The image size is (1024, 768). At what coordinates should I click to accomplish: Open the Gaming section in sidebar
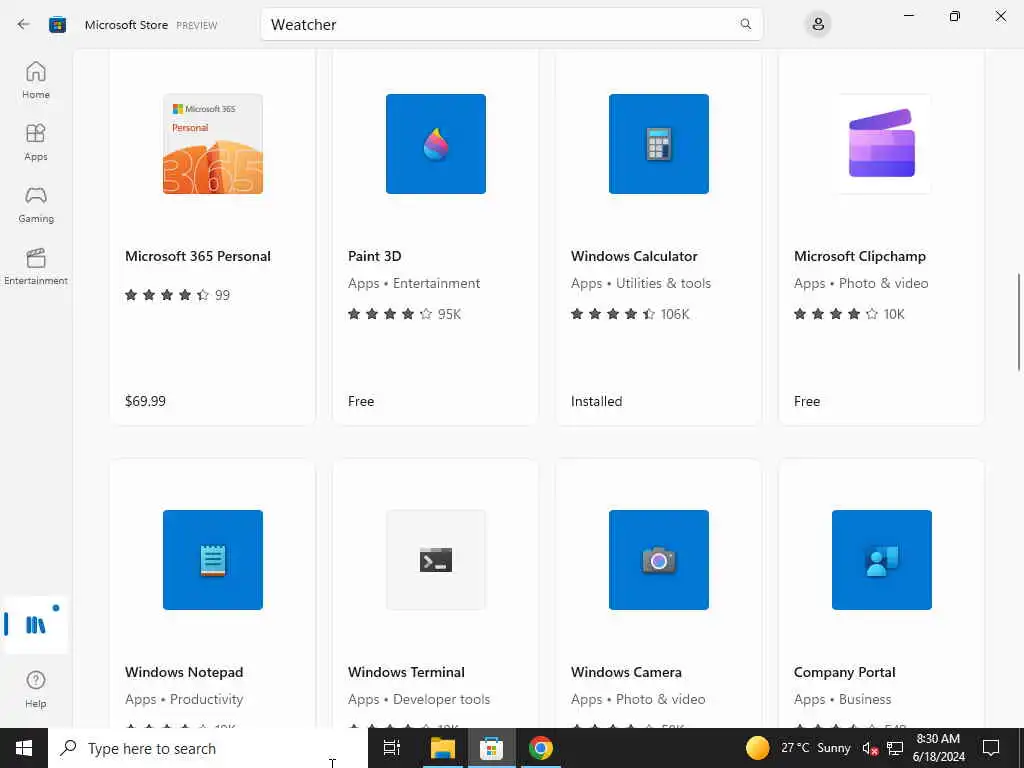pos(36,204)
